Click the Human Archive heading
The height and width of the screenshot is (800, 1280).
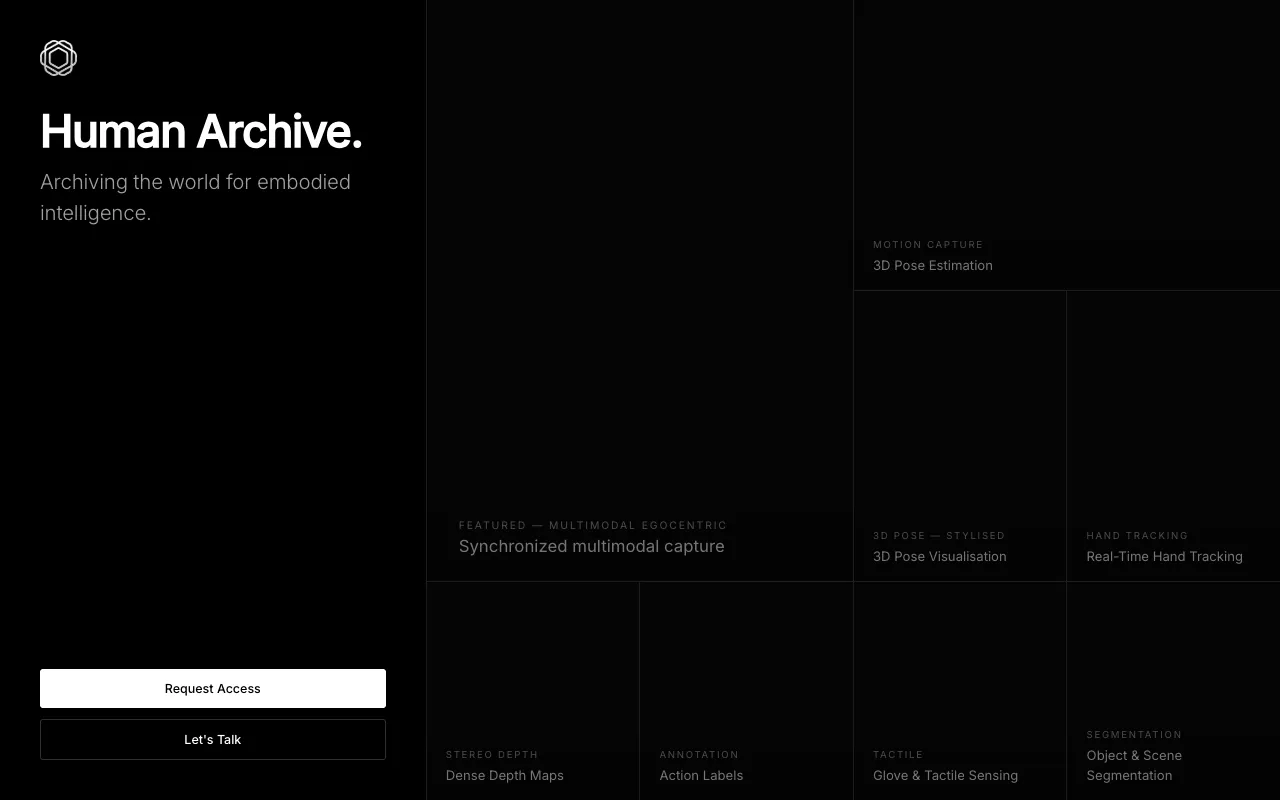pyautogui.click(x=200, y=131)
